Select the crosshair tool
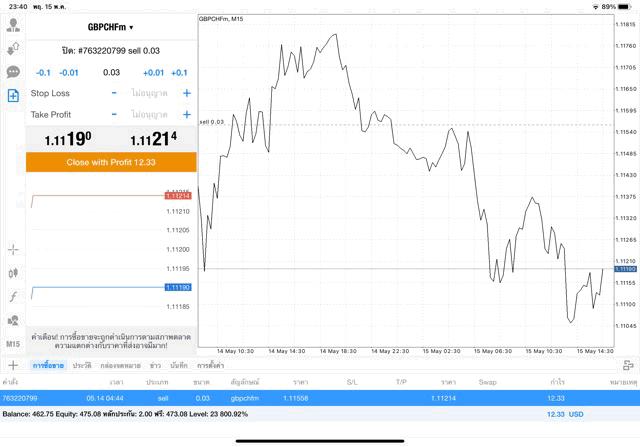Screen dimensions: 640x447 [x=13, y=249]
